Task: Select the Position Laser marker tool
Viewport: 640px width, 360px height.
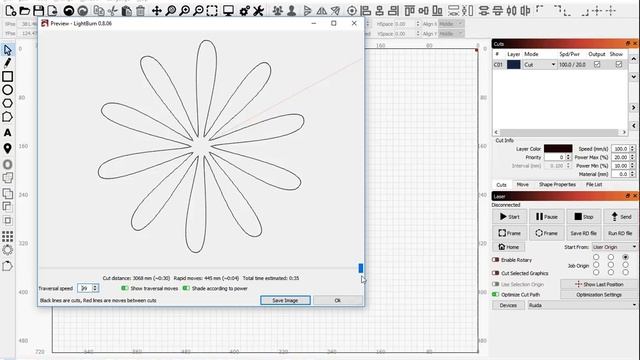Action: pyautogui.click(x=7, y=148)
